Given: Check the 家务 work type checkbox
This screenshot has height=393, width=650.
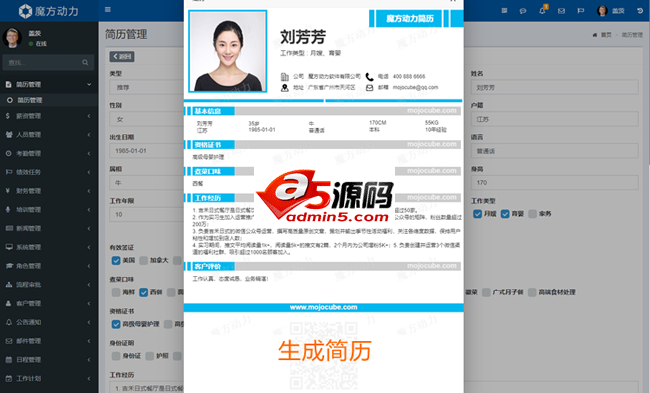Looking at the screenshot, I should point(533,214).
